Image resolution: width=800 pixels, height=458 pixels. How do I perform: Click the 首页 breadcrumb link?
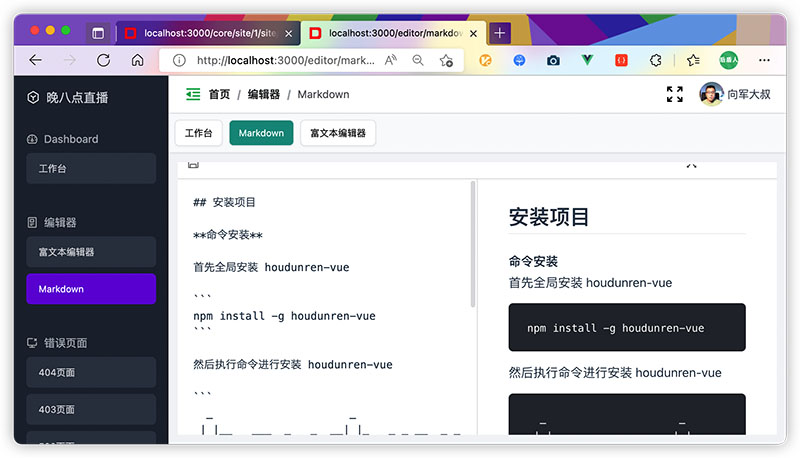(x=219, y=94)
